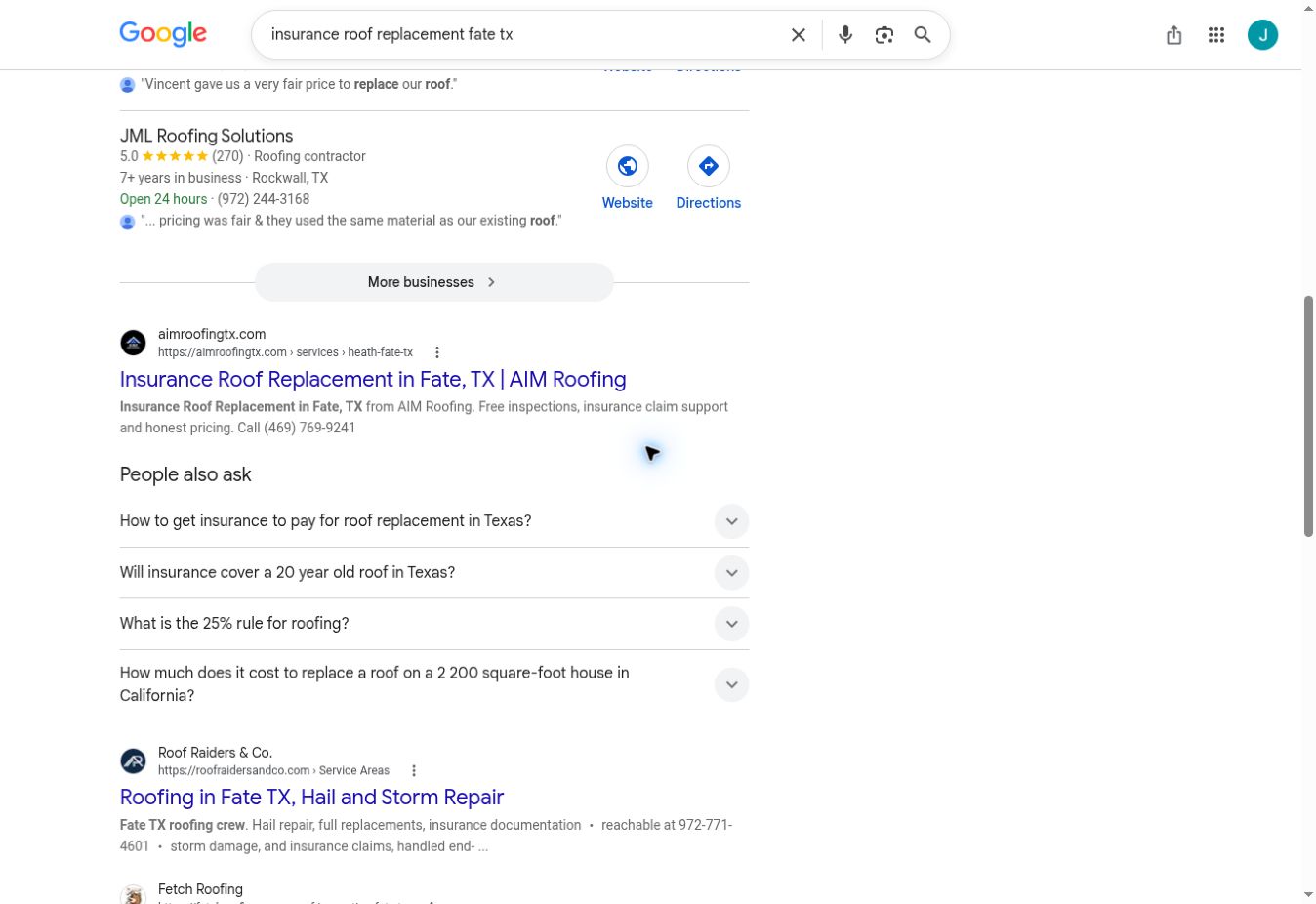Open options menu for aimroofingtx.com result
Screen dimensions: 1316x904
[x=437, y=352]
